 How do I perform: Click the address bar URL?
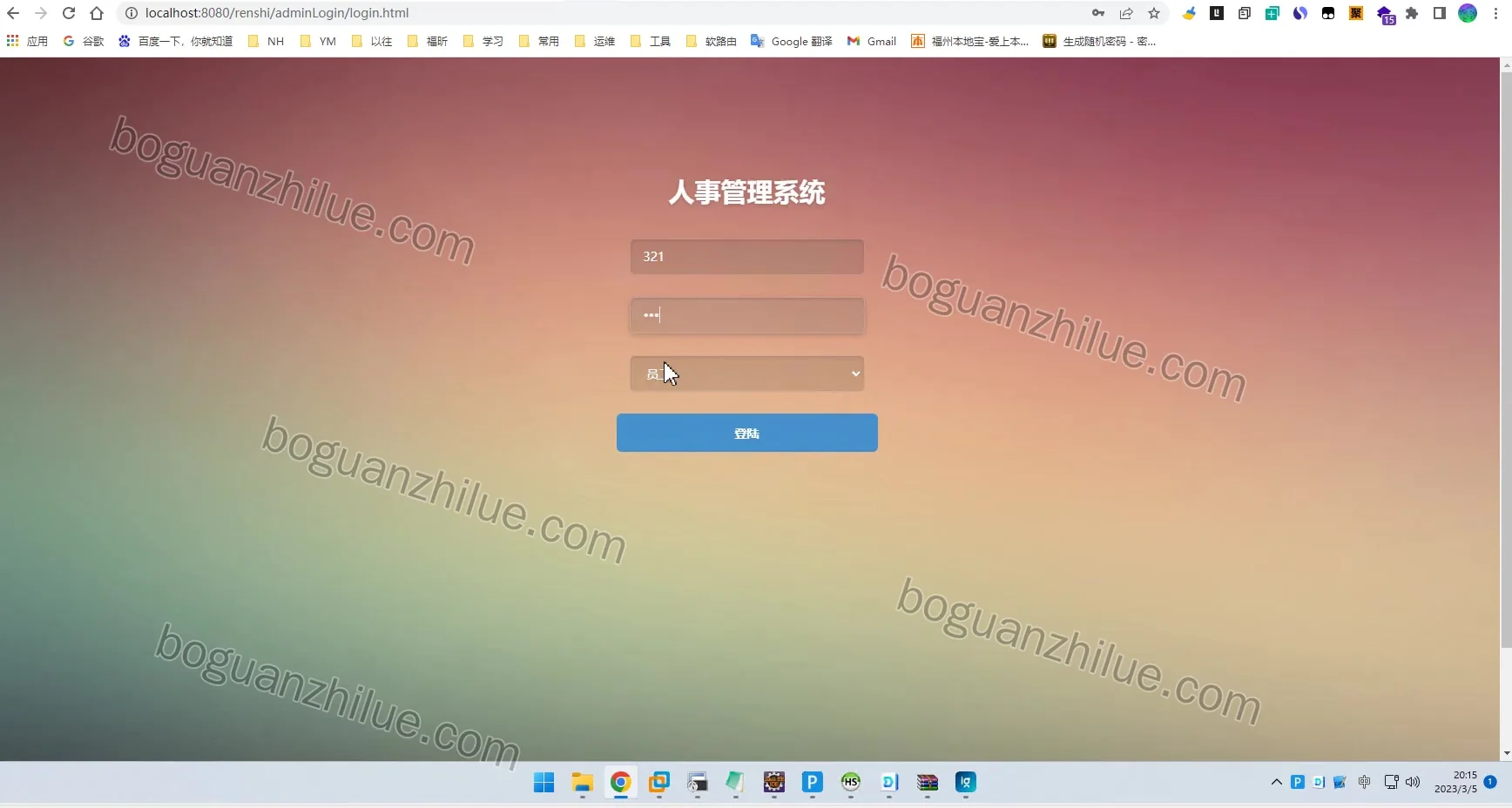pyautogui.click(x=277, y=13)
